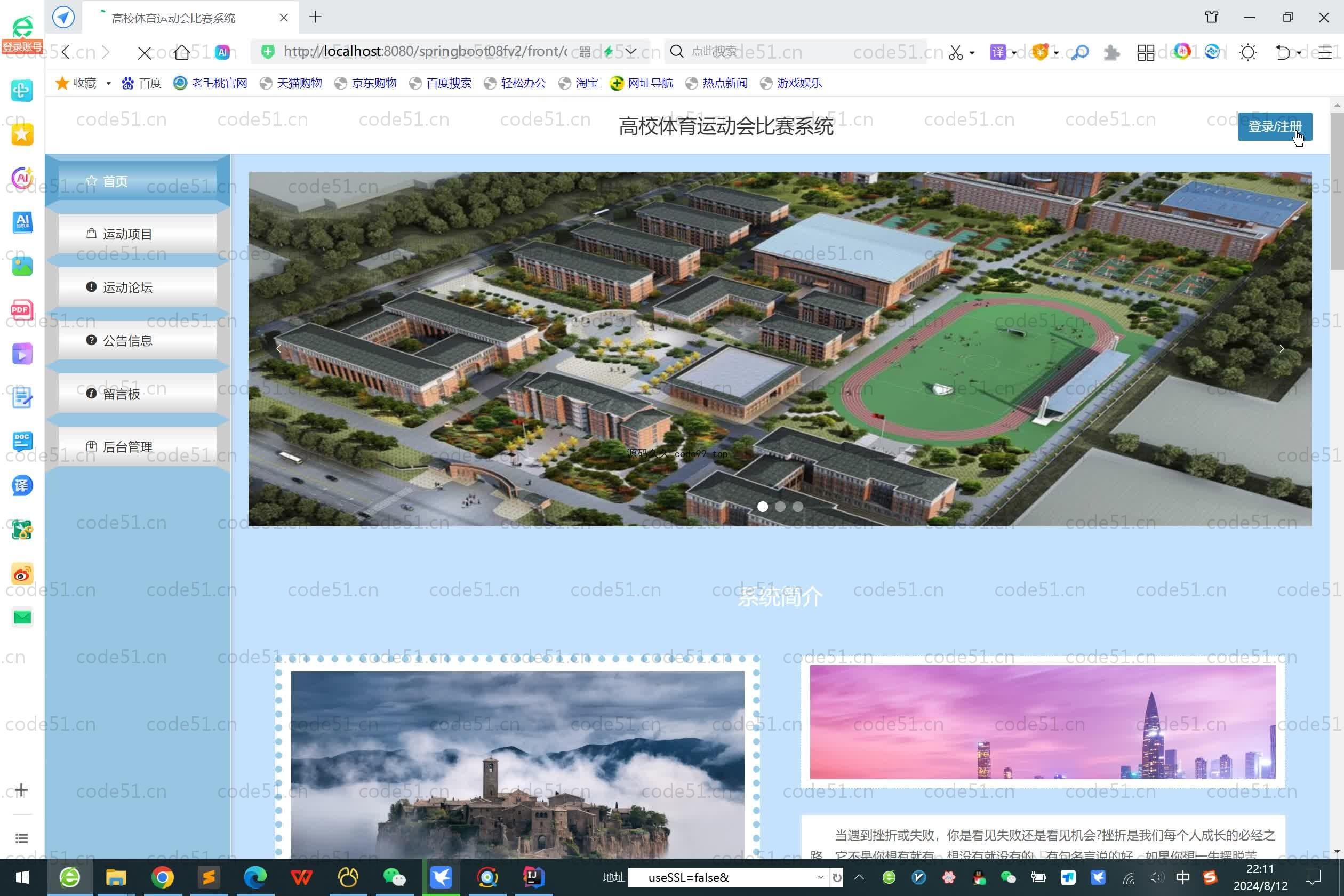Click the browser forward arrow
This screenshot has height=896, width=1344.
point(105,52)
